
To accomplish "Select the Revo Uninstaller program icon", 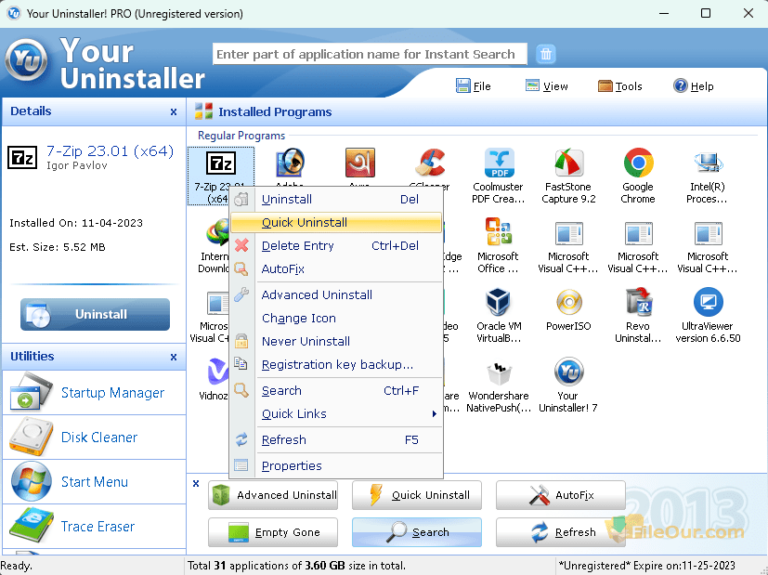I will [x=638, y=302].
